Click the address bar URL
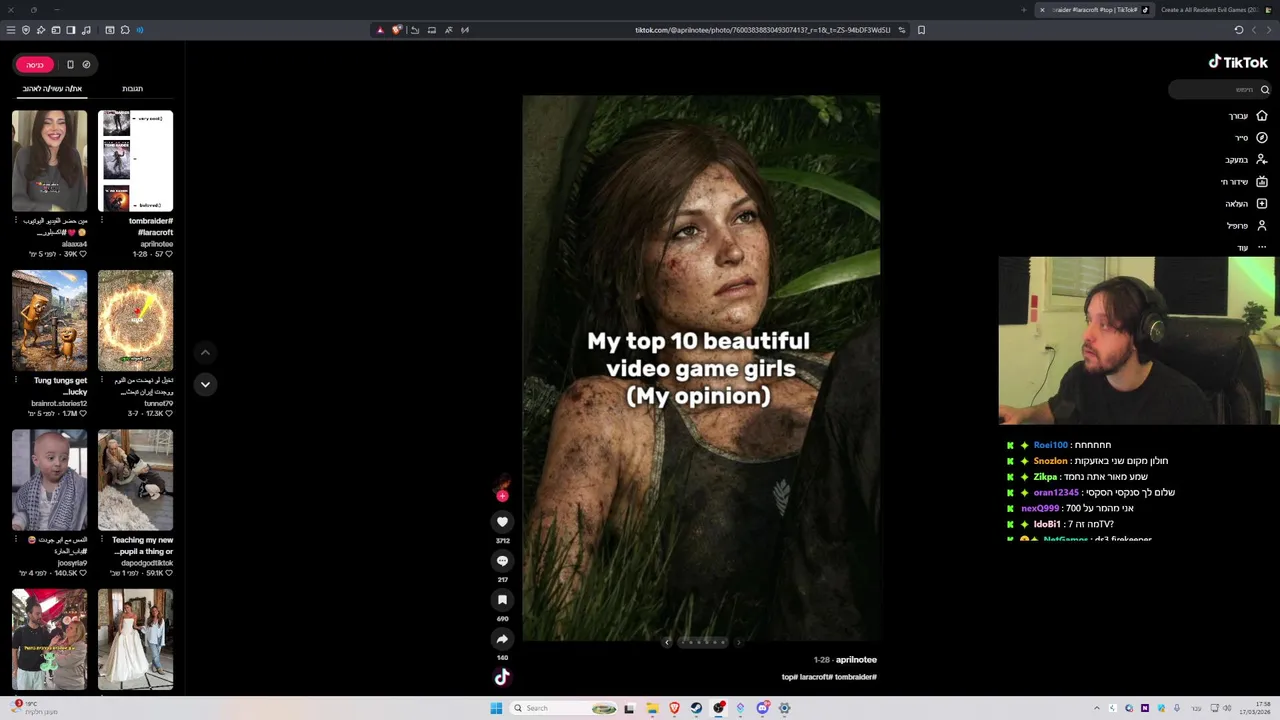This screenshot has width=1280, height=720. pyautogui.click(x=762, y=30)
